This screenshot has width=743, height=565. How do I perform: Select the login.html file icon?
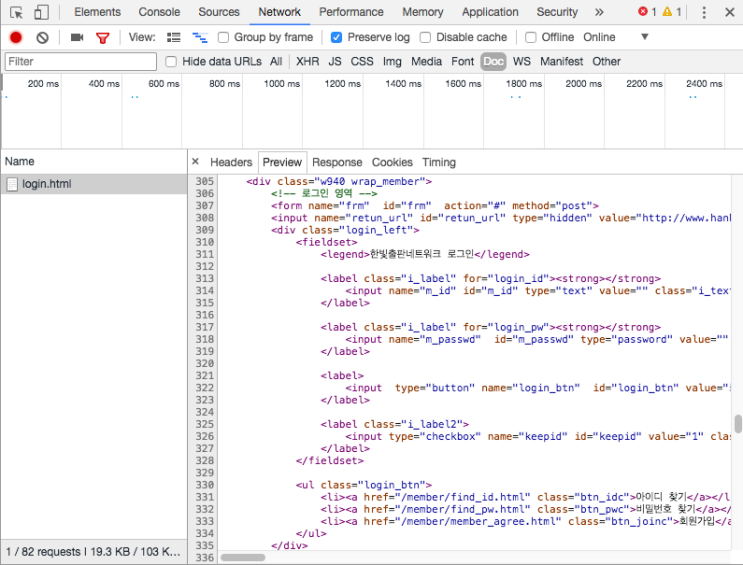point(12,184)
